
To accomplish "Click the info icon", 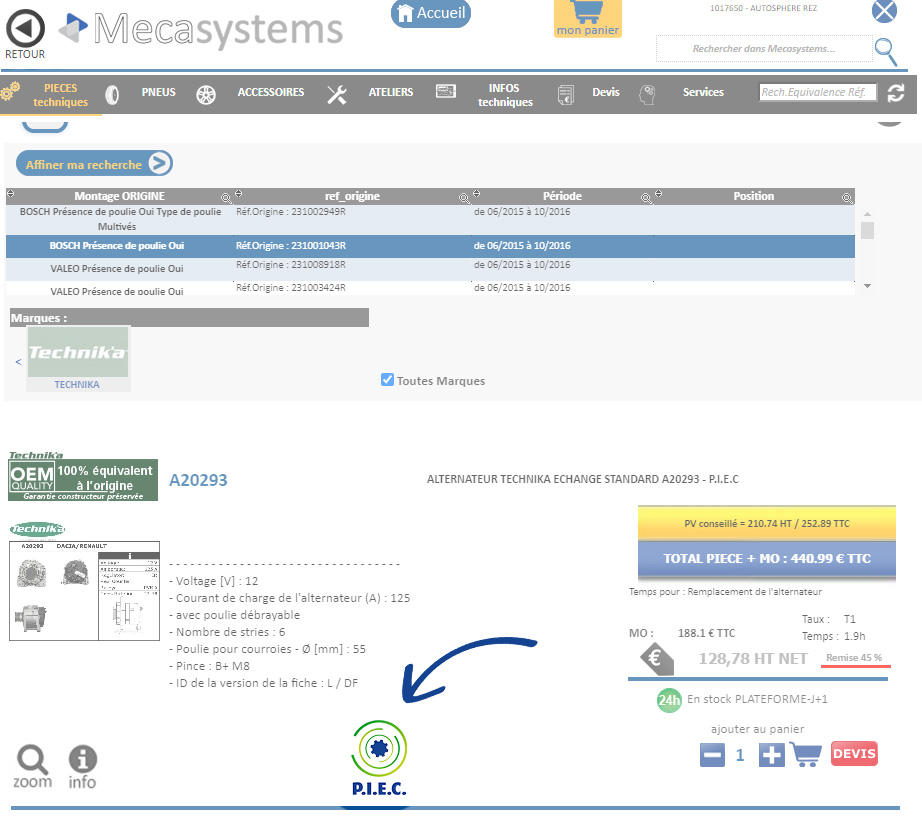I will 82,767.
